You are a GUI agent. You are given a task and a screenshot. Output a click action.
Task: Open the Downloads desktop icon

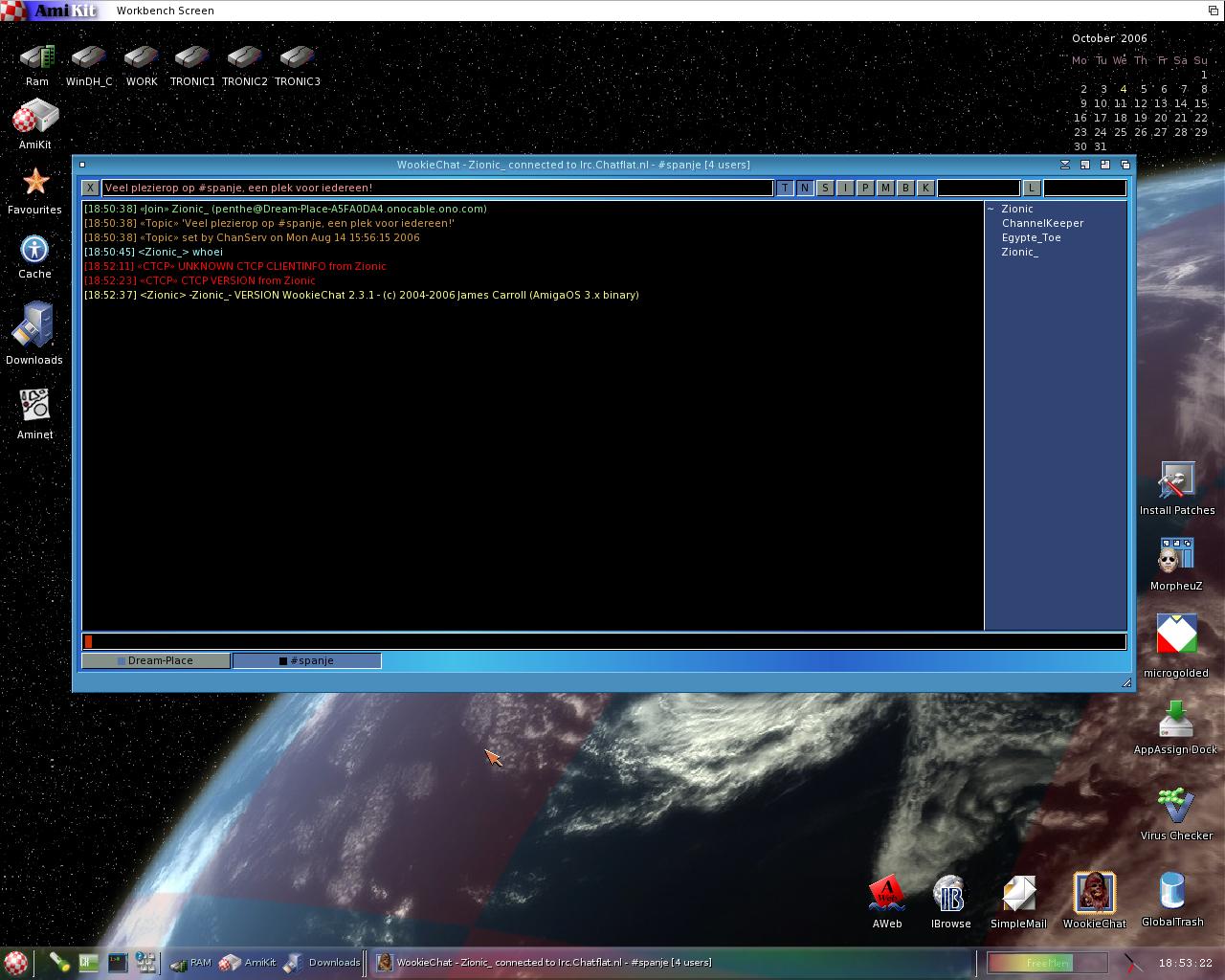click(34, 333)
